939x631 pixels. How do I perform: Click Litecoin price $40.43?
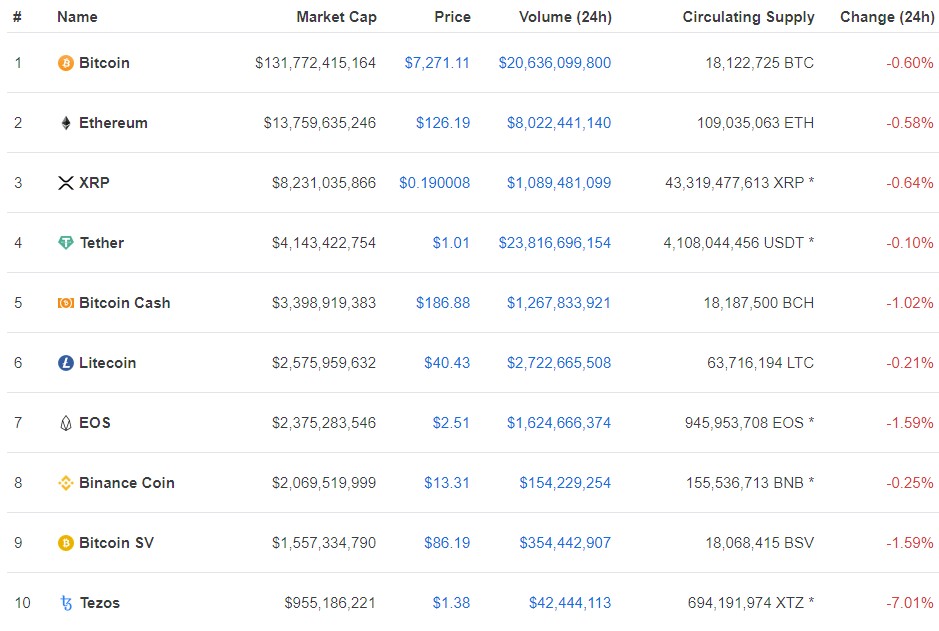click(447, 363)
